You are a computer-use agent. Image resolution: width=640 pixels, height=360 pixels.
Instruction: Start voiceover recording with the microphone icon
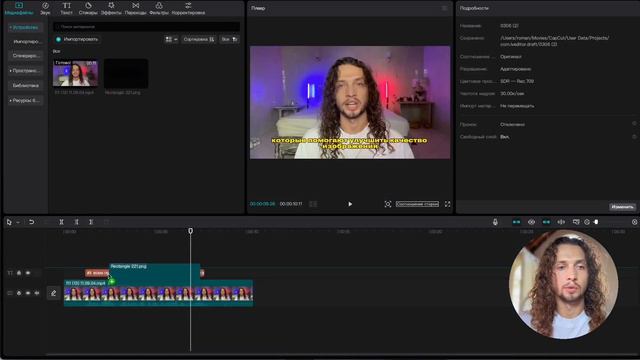tap(495, 222)
